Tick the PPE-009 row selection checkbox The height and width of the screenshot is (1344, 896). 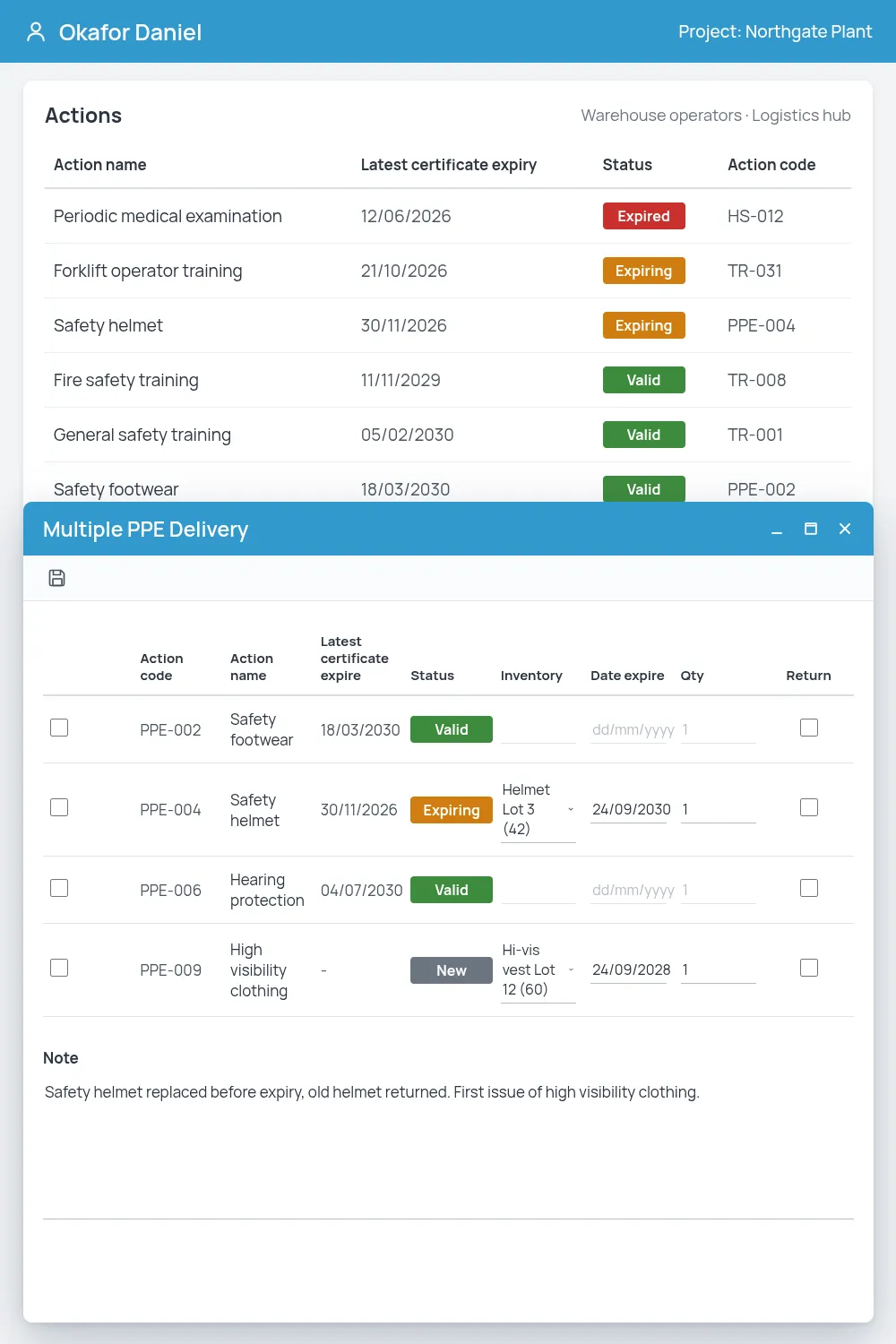(59, 968)
